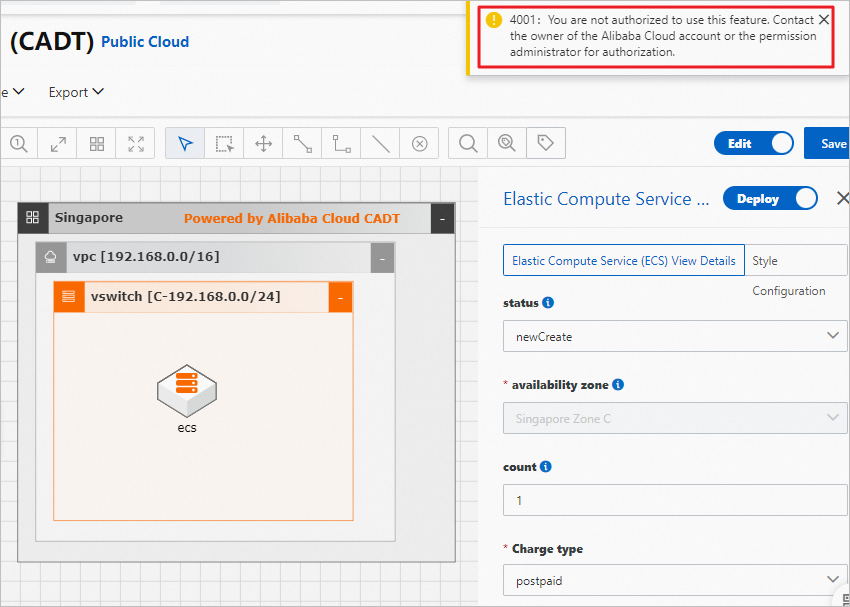Reset zoom to actual size icon
Image resolution: width=850 pixels, height=607 pixels.
(18, 144)
